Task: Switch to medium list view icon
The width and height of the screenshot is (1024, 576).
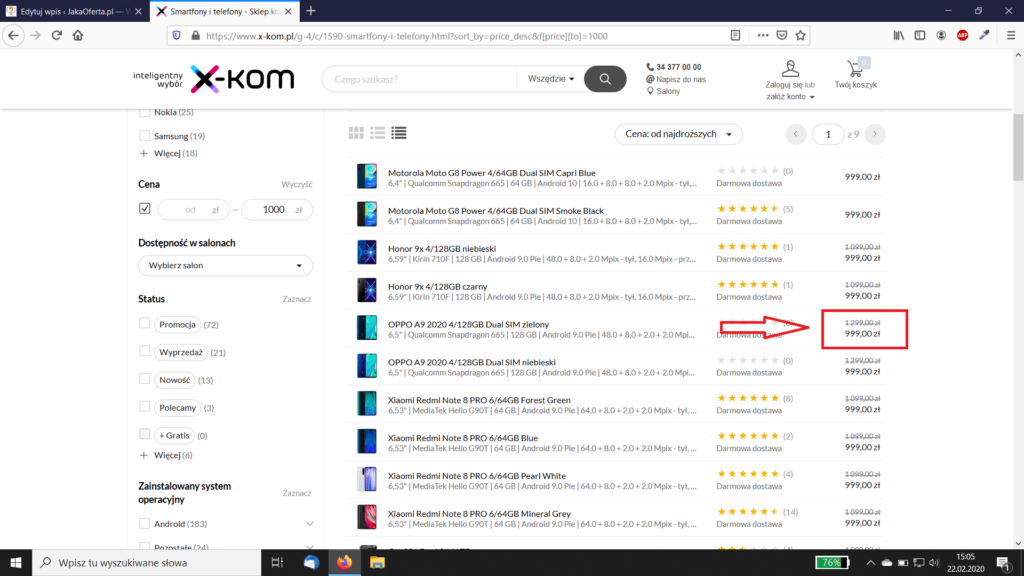Action: 377,133
